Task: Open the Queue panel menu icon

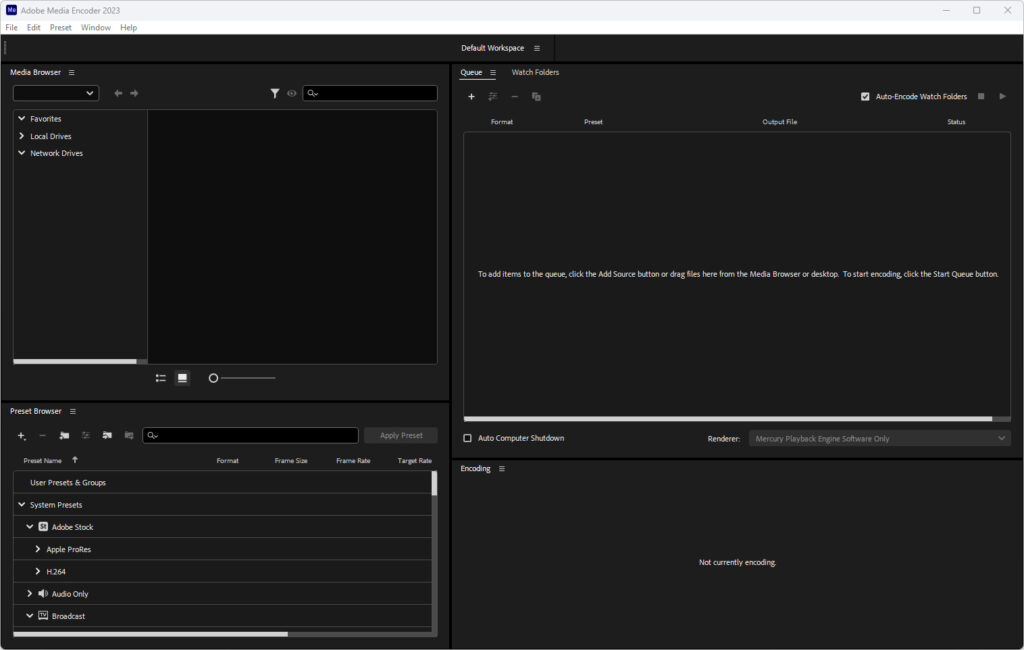Action: coord(493,73)
